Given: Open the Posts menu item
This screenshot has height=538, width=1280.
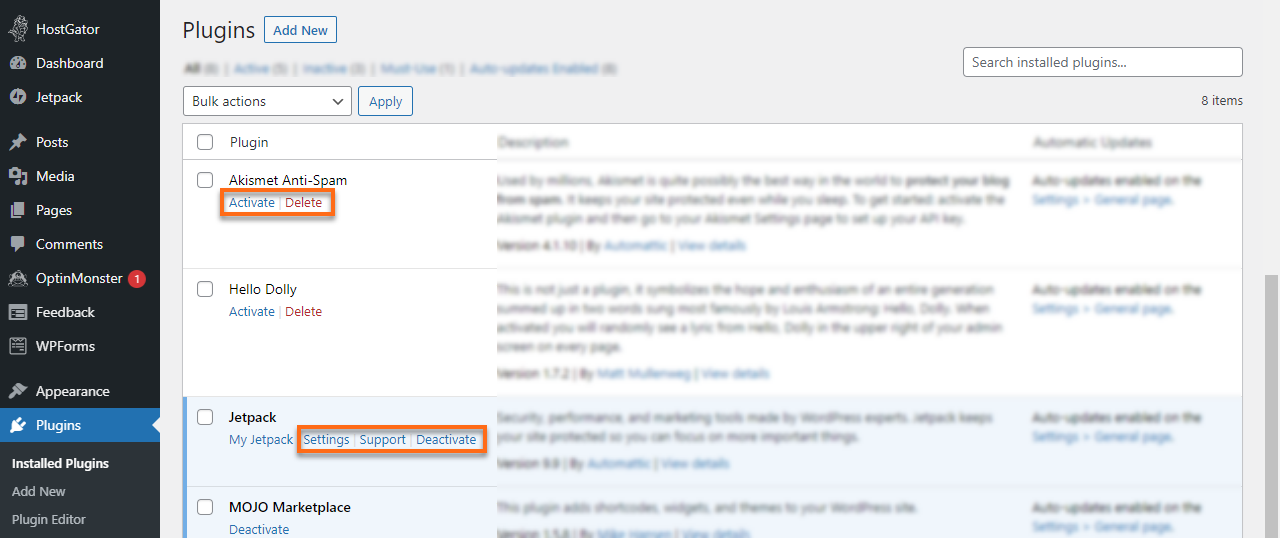Looking at the screenshot, I should pyautogui.click(x=52, y=142).
